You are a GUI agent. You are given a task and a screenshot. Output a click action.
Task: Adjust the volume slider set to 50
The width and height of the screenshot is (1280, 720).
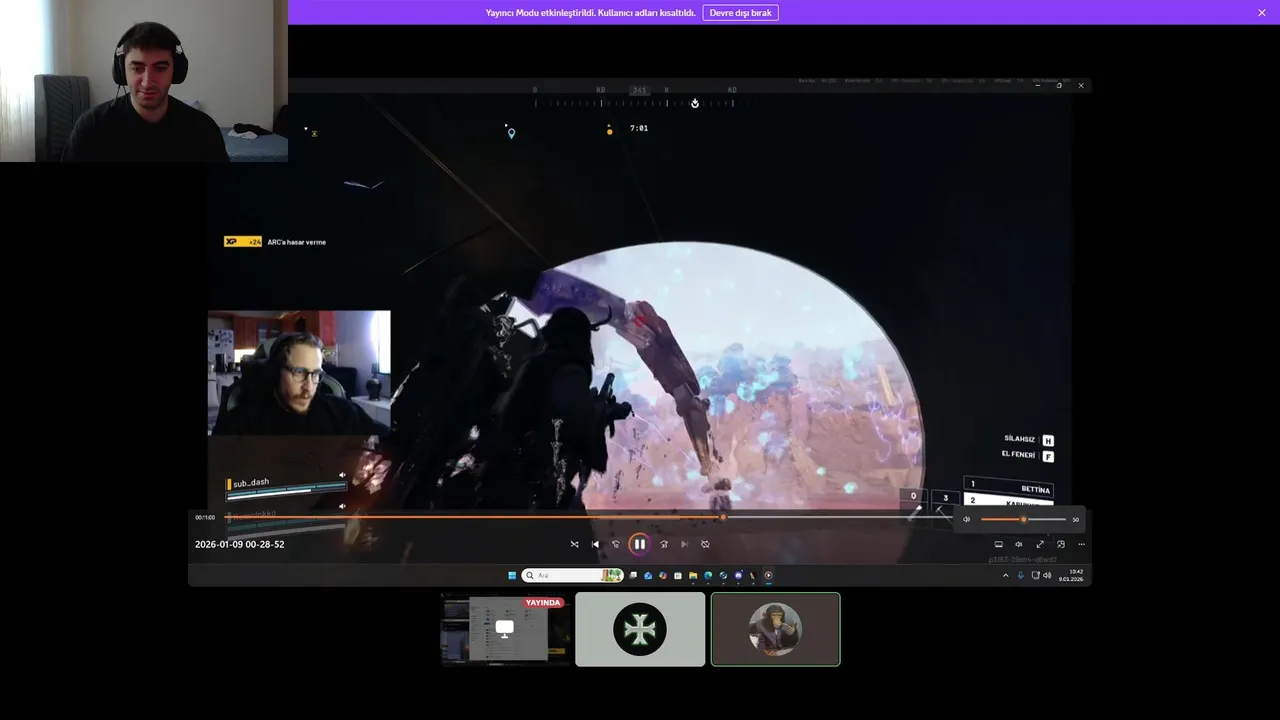1023,519
